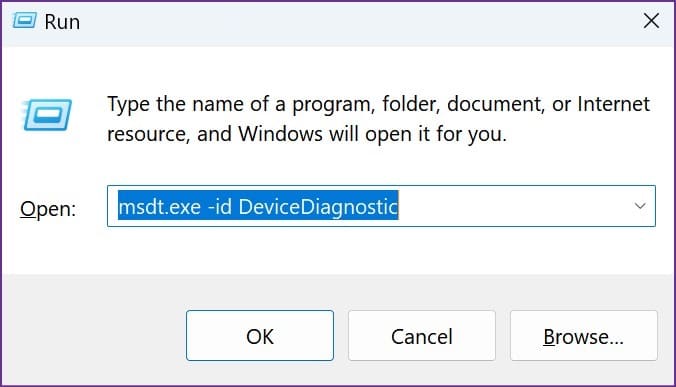Click the small Run icon in title bar
Screen dimensions: 676x387
point(24,20)
